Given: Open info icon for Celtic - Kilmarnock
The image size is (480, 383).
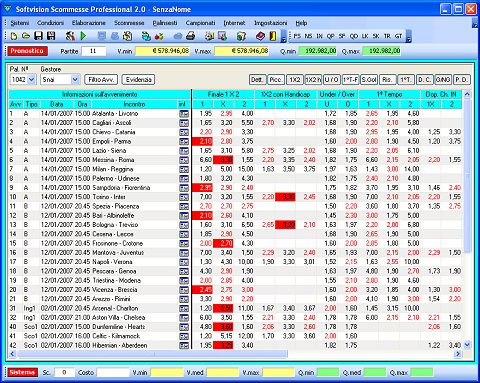Looking at the screenshot, I should click(184, 336).
